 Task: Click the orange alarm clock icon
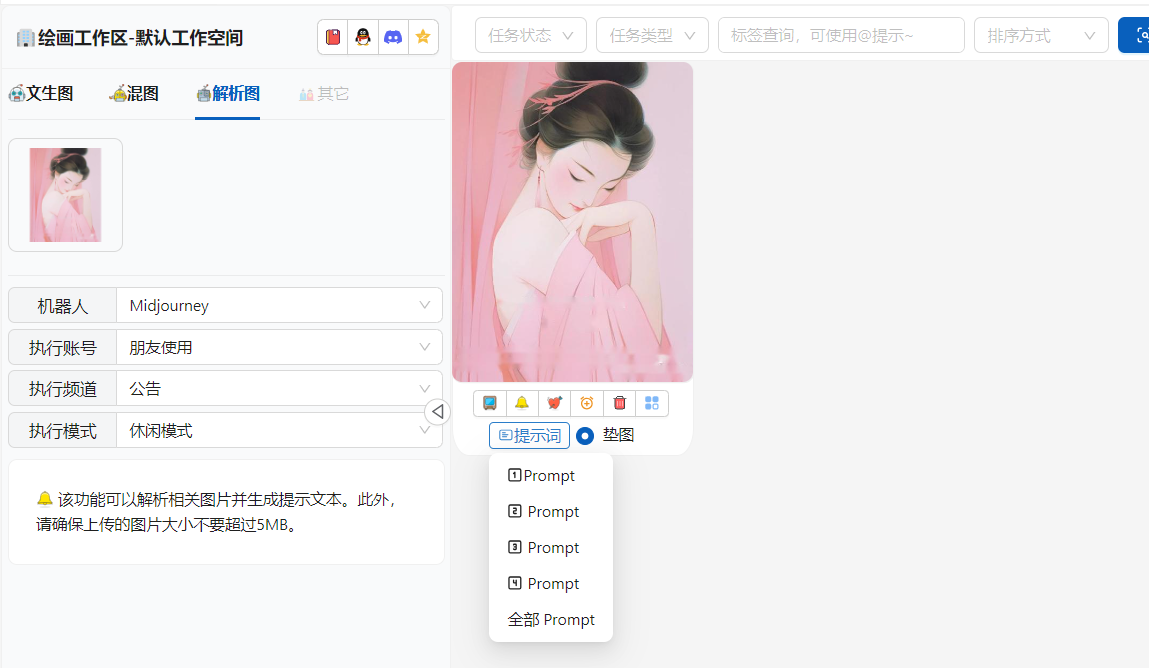click(x=587, y=403)
